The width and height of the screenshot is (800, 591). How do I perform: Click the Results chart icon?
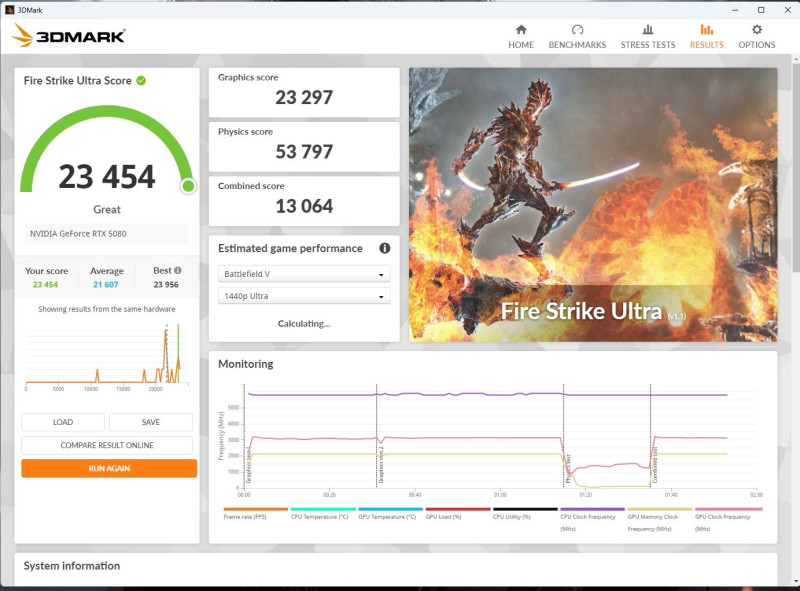pos(707,30)
